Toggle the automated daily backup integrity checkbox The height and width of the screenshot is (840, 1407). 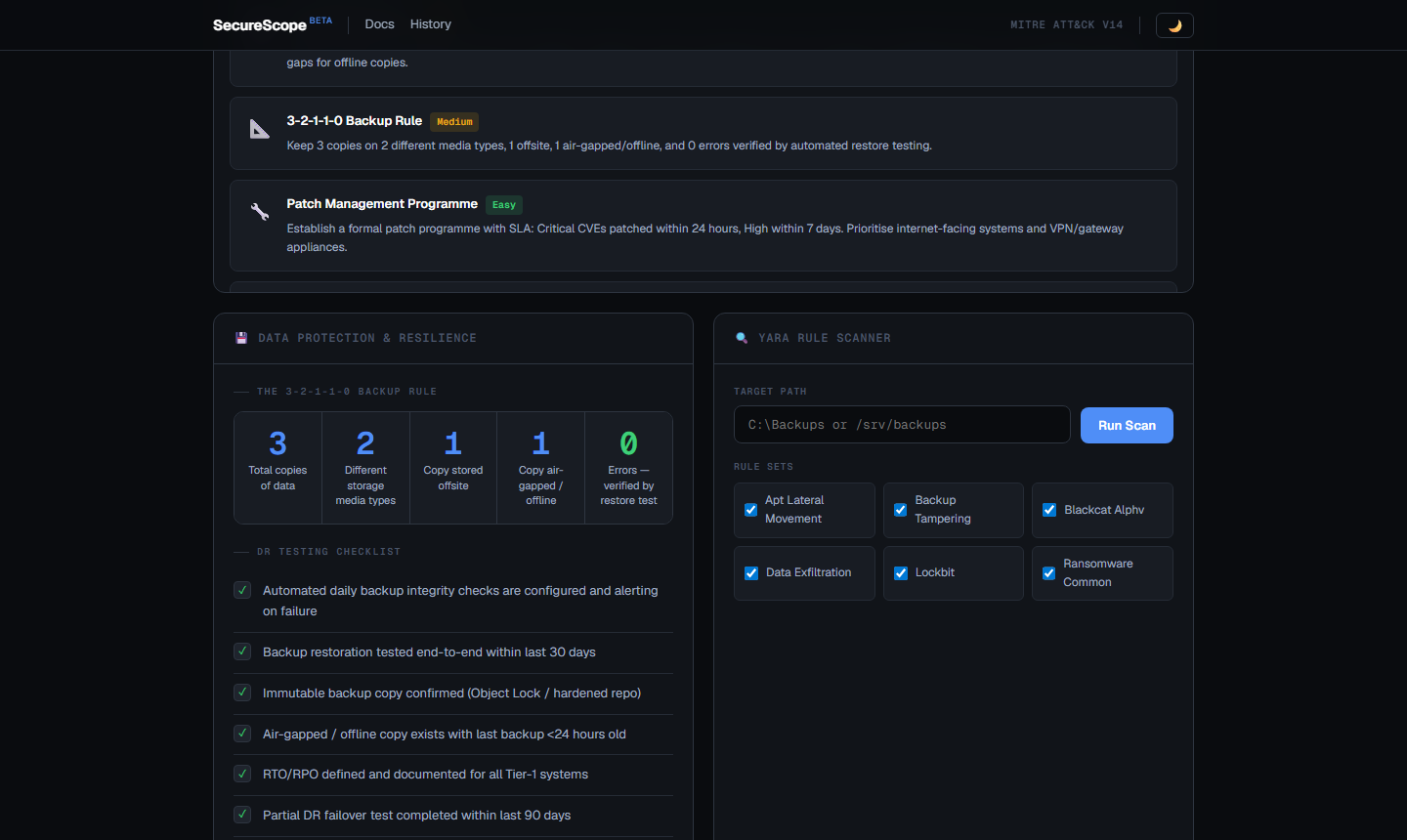pos(242,590)
